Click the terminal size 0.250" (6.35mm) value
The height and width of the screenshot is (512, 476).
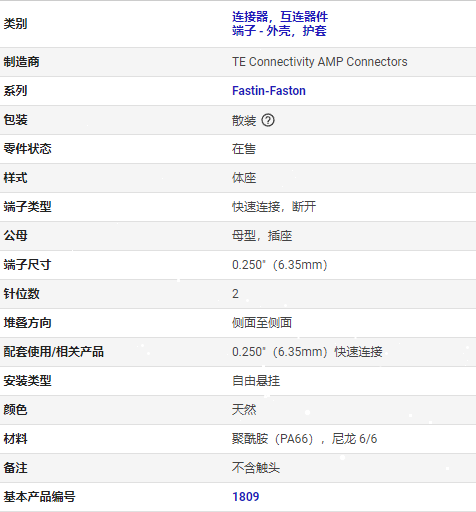(280, 265)
